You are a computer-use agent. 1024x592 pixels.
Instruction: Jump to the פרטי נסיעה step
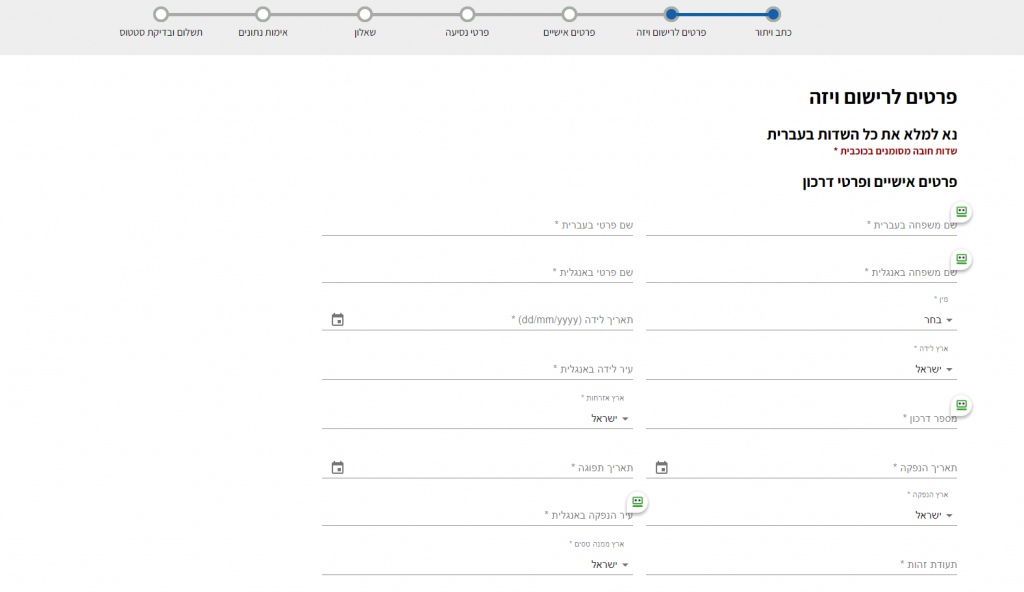pos(467,14)
